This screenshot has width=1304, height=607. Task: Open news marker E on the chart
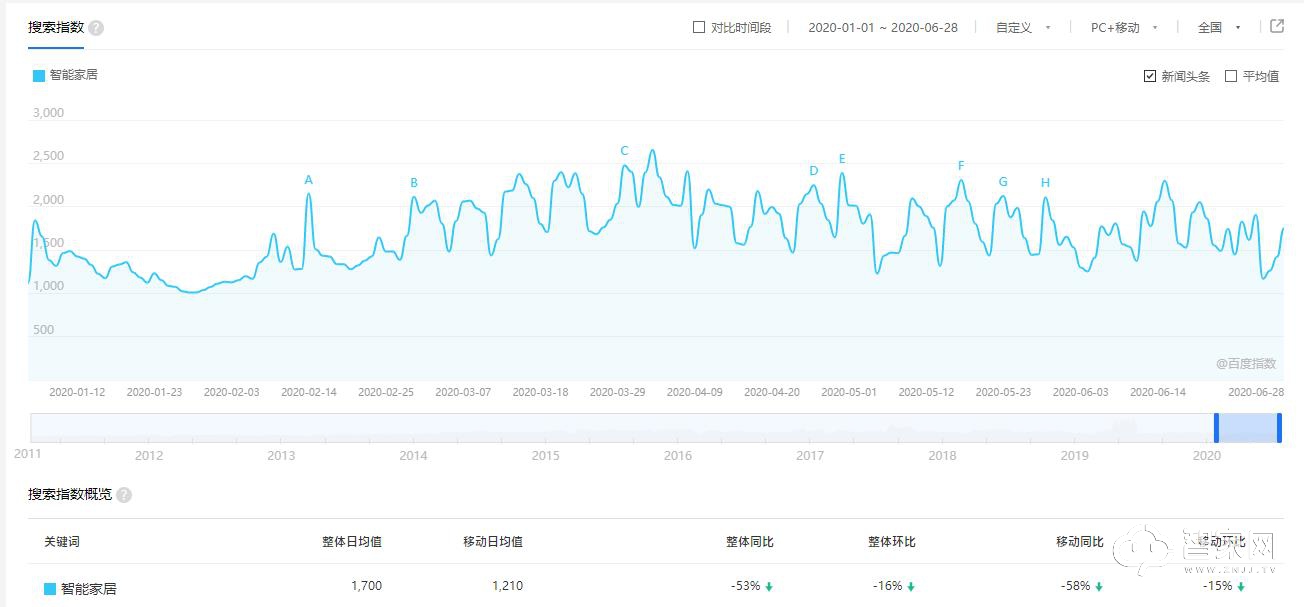842,159
